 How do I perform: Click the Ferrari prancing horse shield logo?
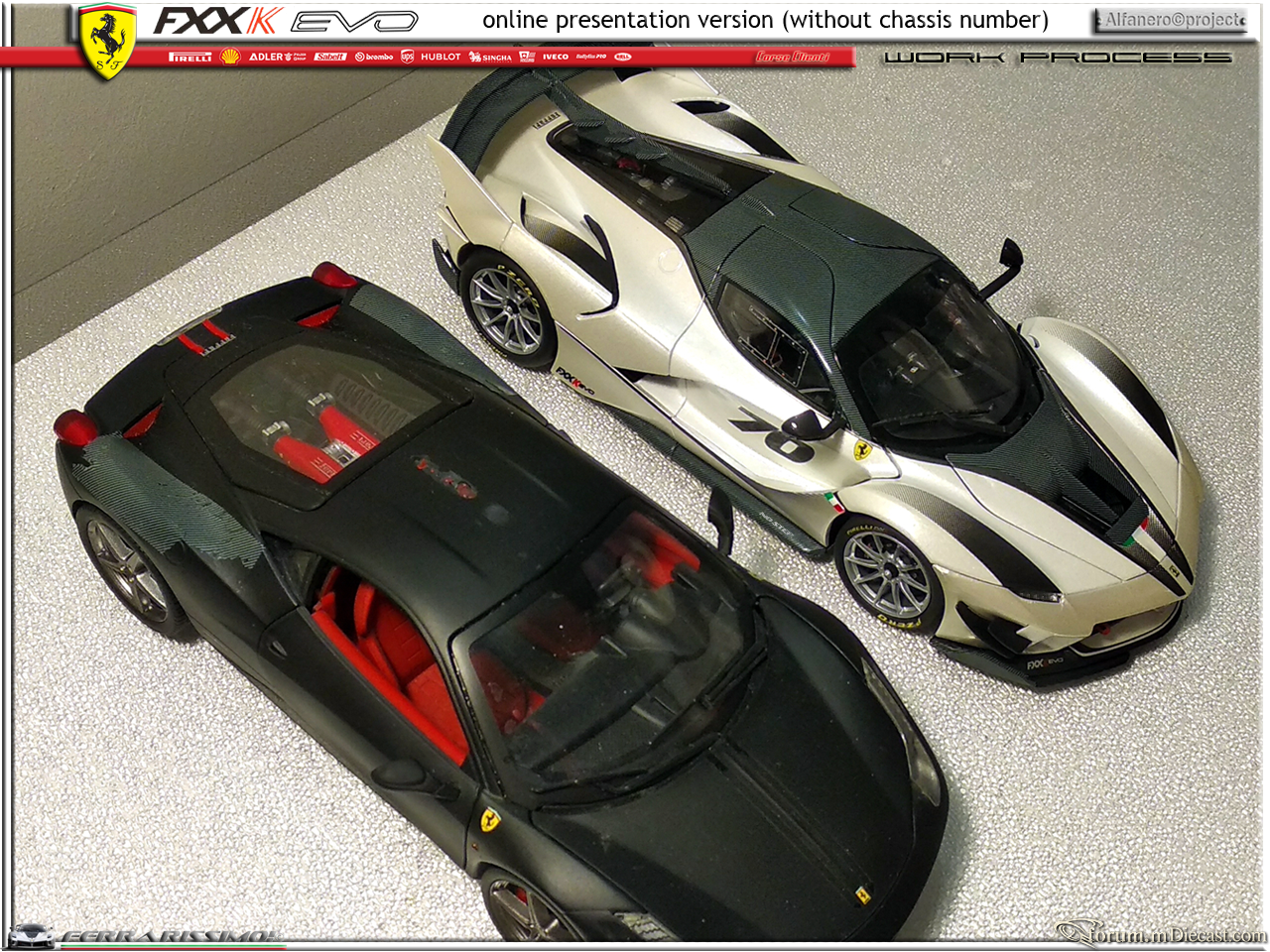pos(107,42)
